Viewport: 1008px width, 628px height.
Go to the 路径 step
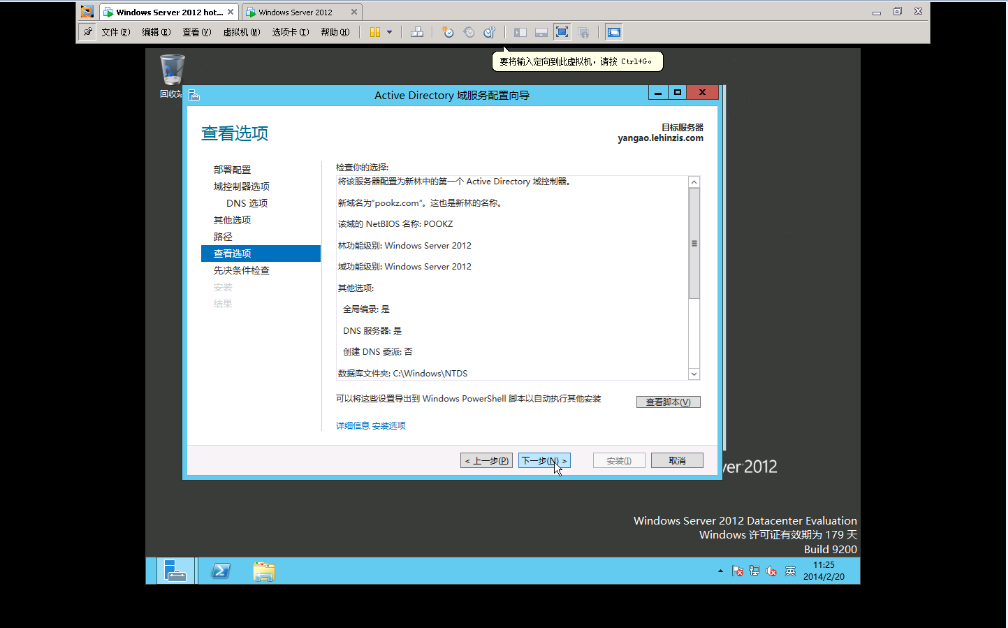point(223,237)
